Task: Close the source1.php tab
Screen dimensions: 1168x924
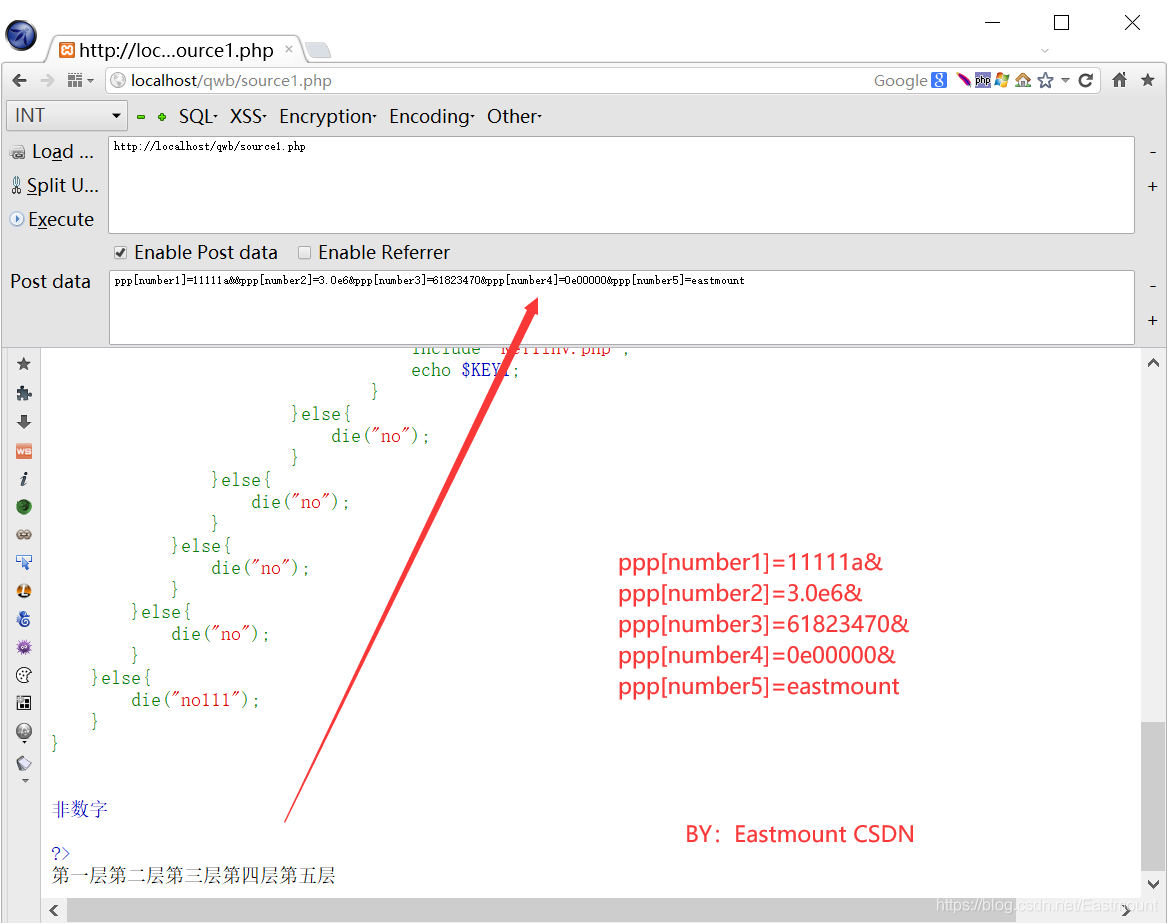Action: tap(289, 49)
